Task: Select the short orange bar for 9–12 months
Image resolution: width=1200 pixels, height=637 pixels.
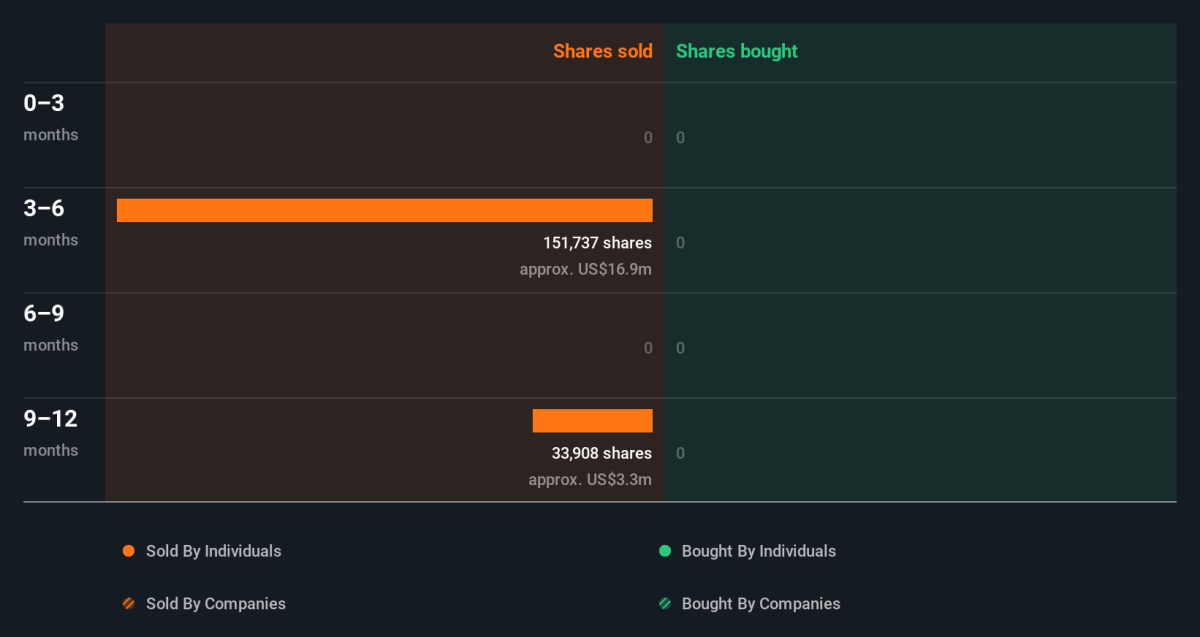Action: pos(592,421)
